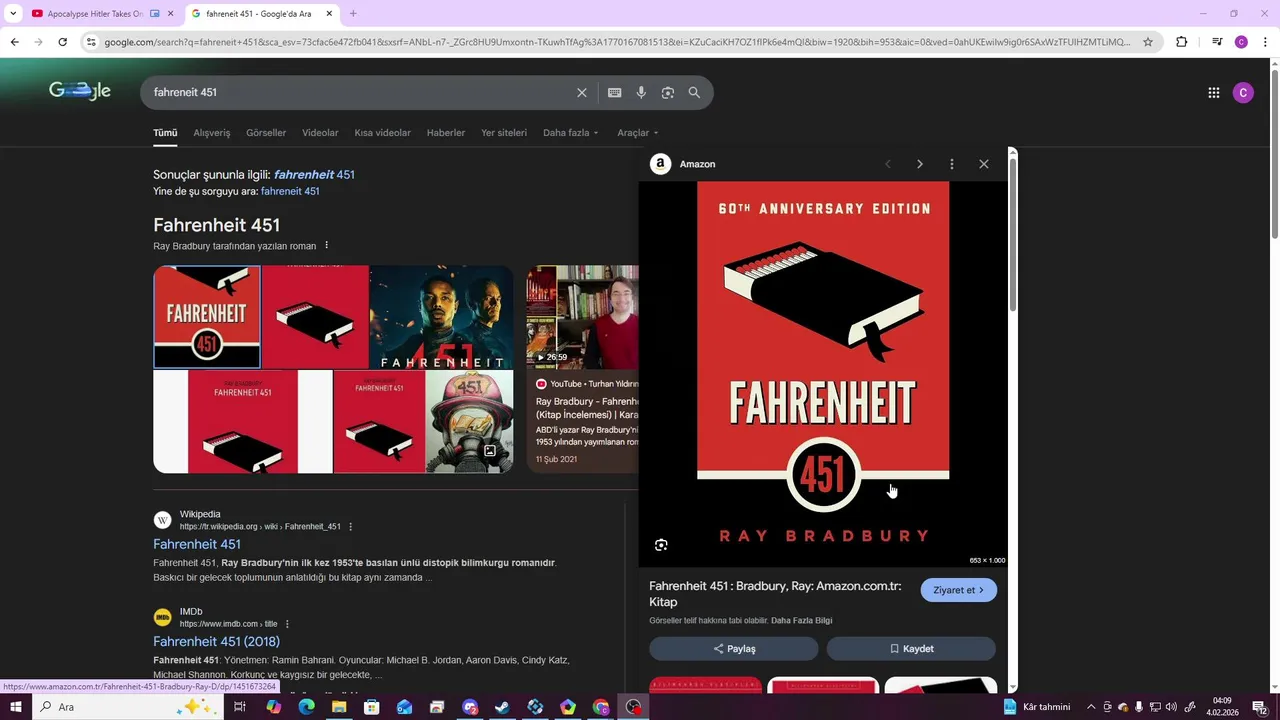Viewport: 1280px width, 720px height.
Task: Play the Turhan Yıldırım YouTube video
Action: 583,317
